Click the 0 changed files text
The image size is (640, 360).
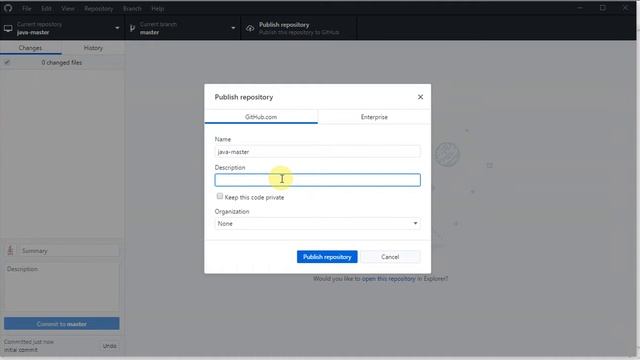(62, 62)
